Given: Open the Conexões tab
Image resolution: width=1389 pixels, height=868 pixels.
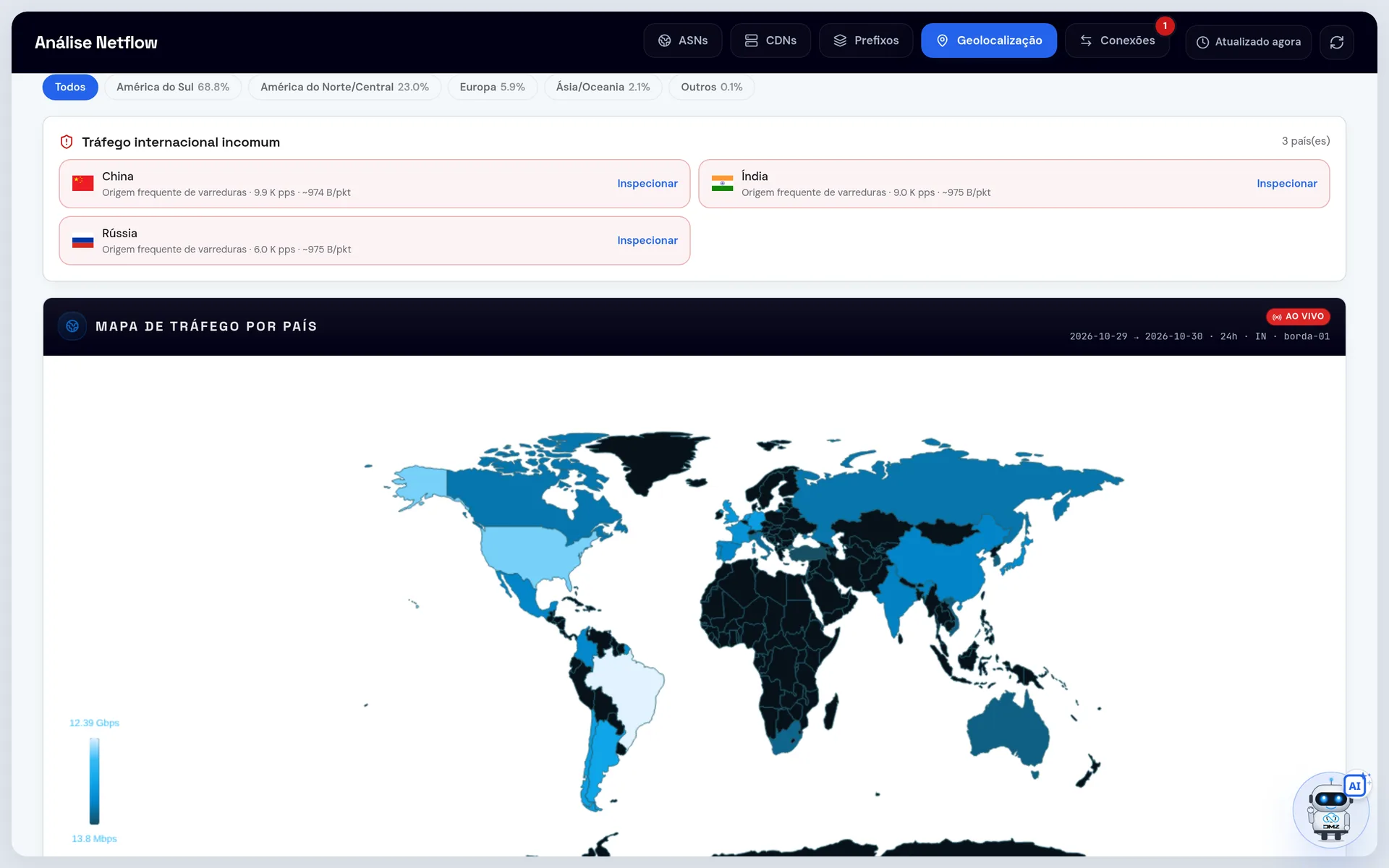Looking at the screenshot, I should [x=1117, y=41].
